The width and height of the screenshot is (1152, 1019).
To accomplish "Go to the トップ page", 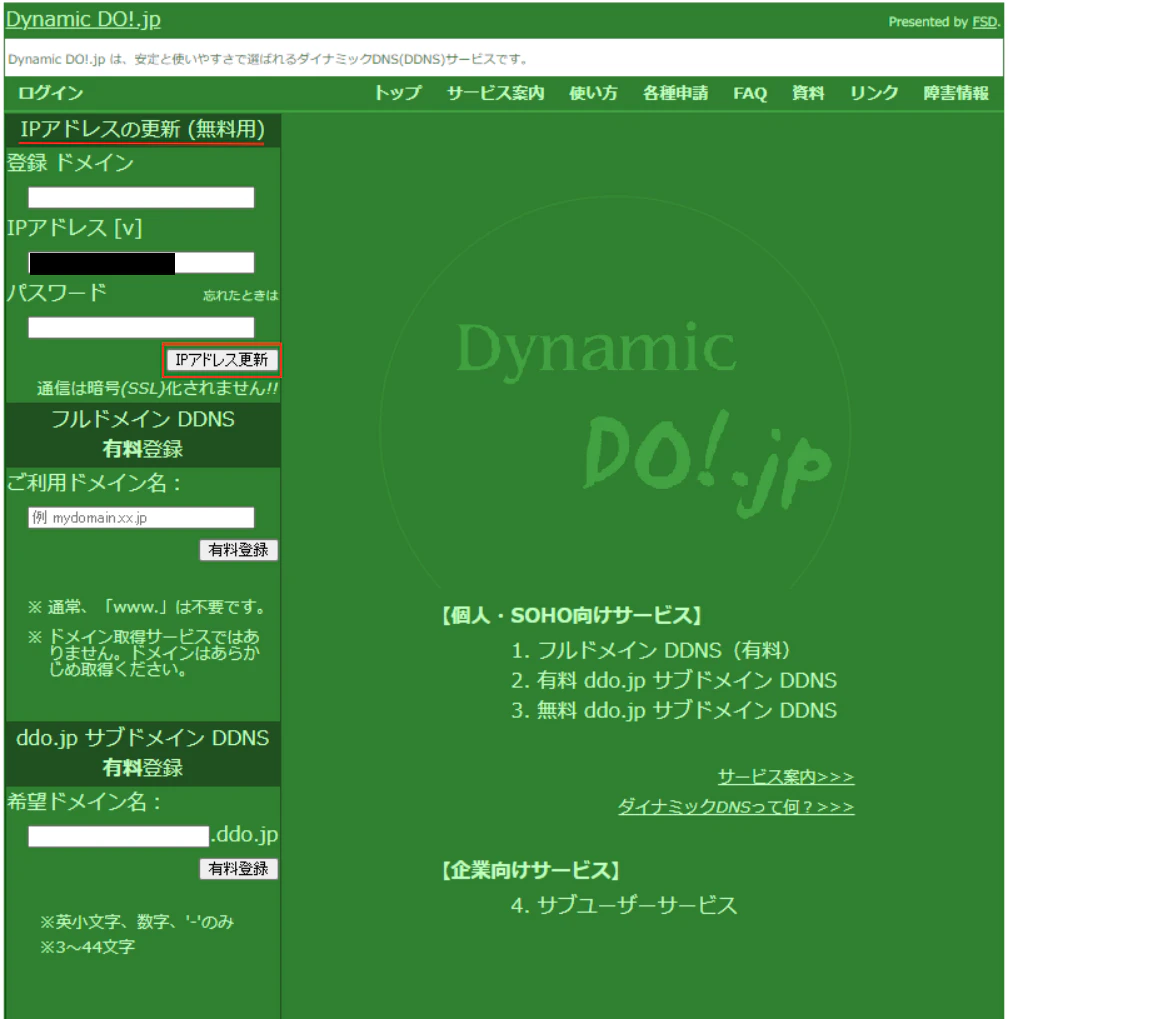I will click(397, 93).
